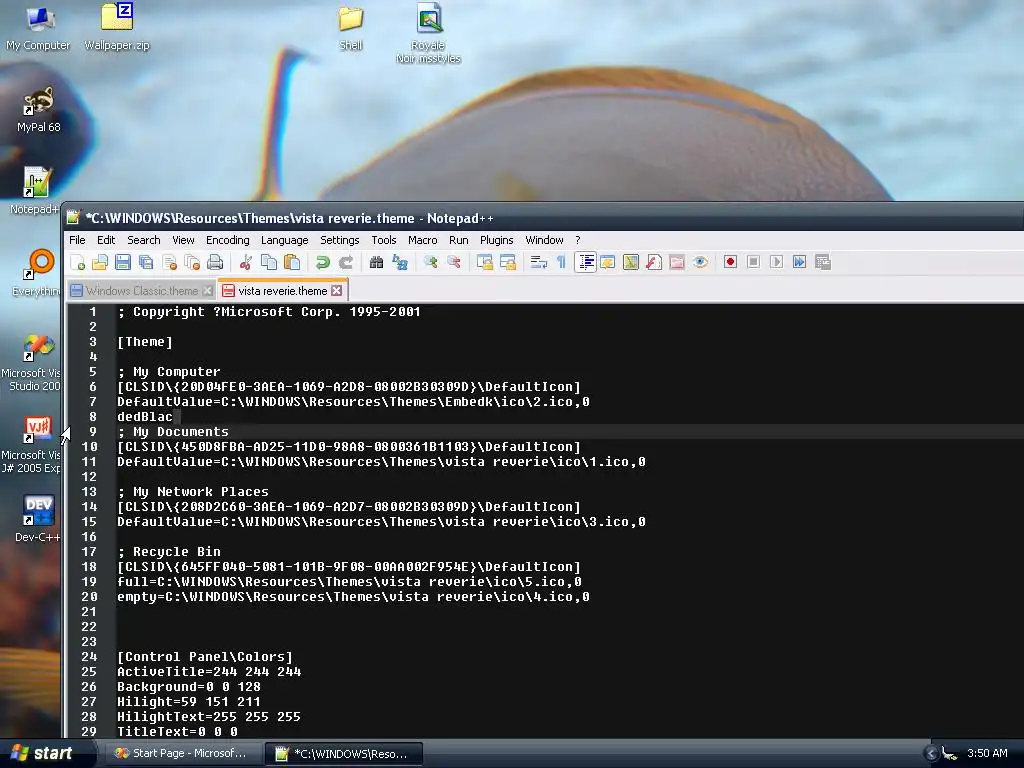Expand hidden tray icons with the arrow
1024x768 pixels.
pyautogui.click(x=931, y=754)
